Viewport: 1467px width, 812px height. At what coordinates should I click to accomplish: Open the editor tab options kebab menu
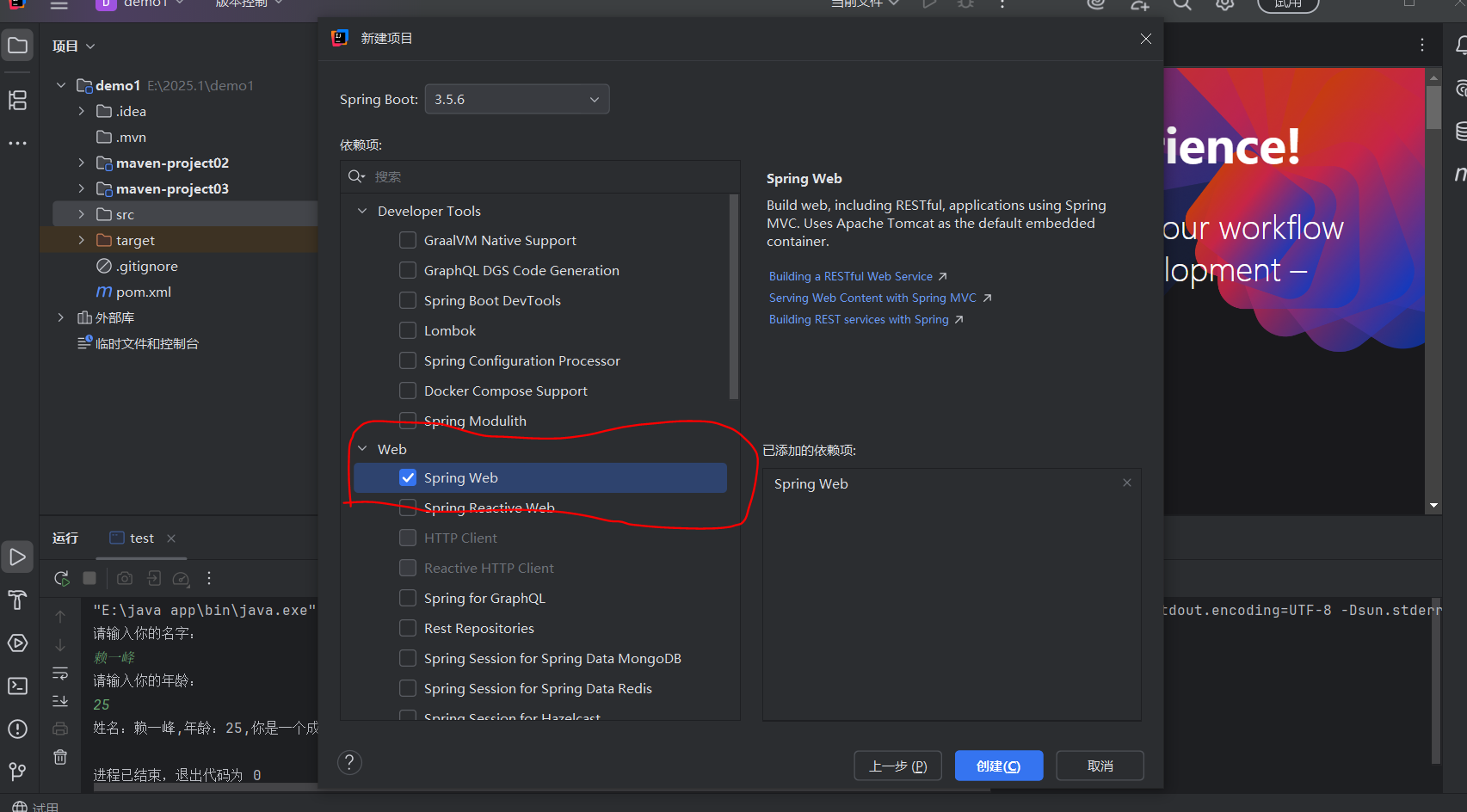click(1422, 45)
